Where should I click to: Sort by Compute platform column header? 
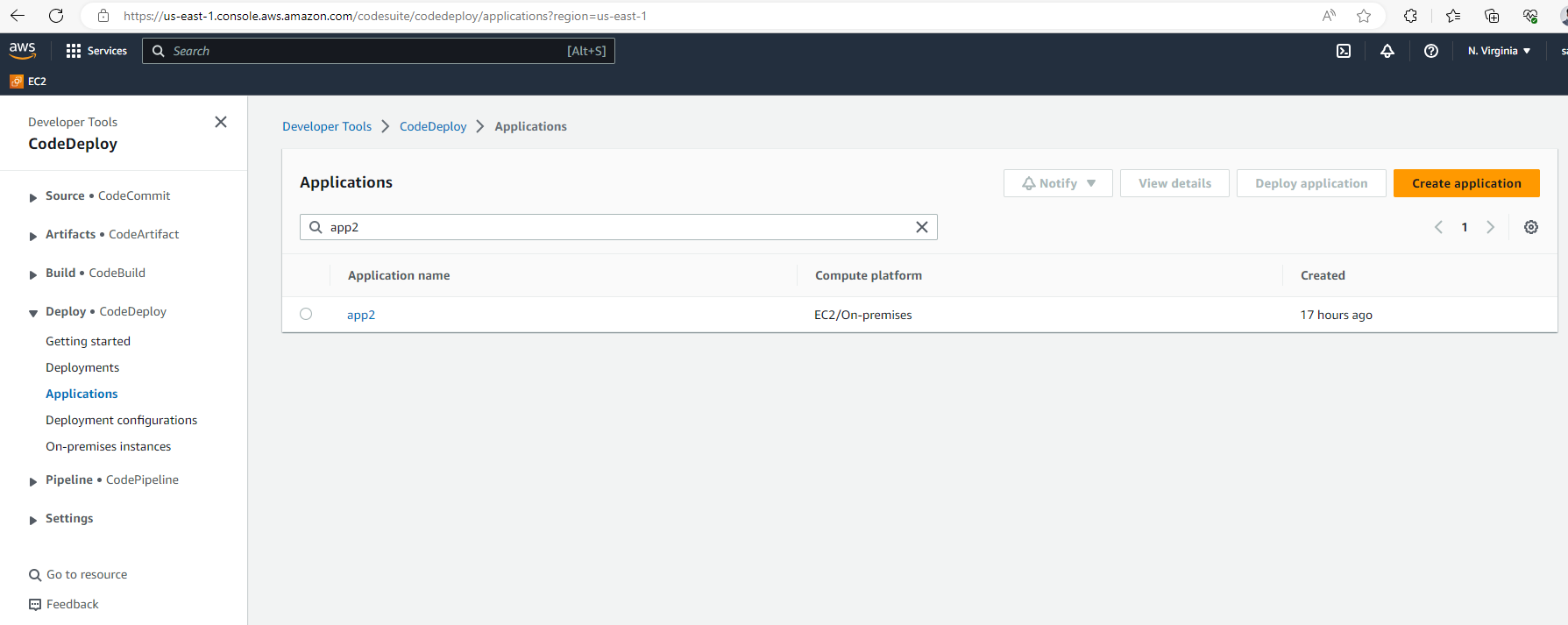(869, 275)
